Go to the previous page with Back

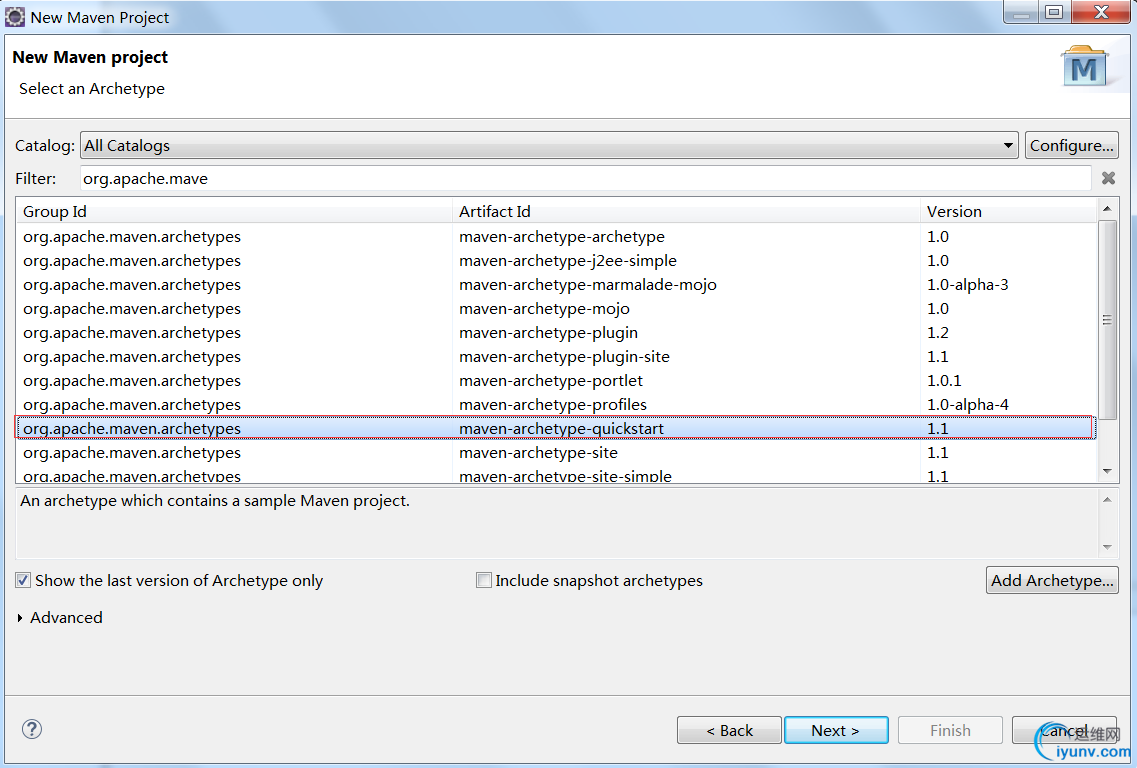click(729, 730)
